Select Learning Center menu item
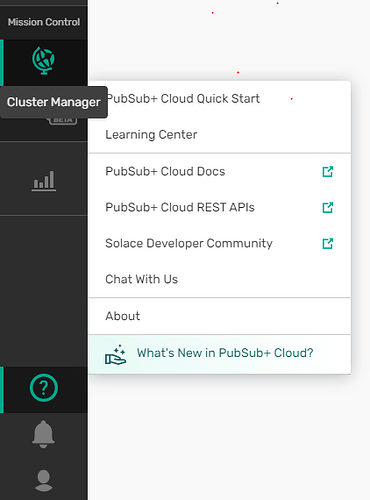Viewport: 370px width, 500px height. click(x=220, y=135)
